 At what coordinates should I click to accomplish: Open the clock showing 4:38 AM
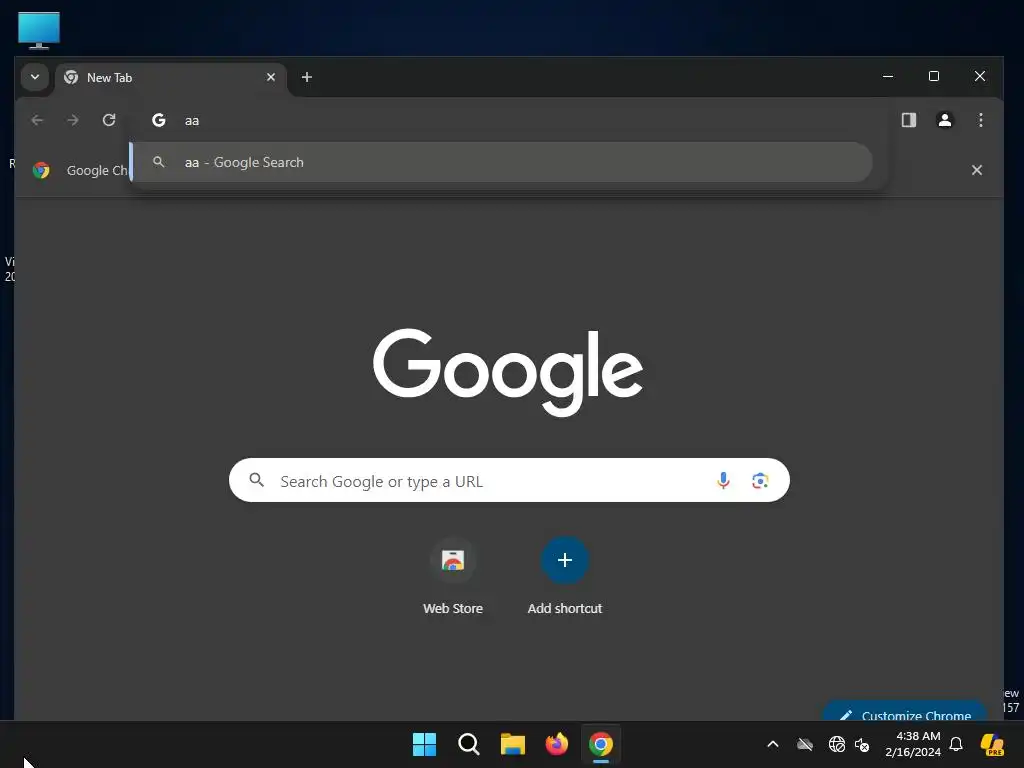point(912,744)
